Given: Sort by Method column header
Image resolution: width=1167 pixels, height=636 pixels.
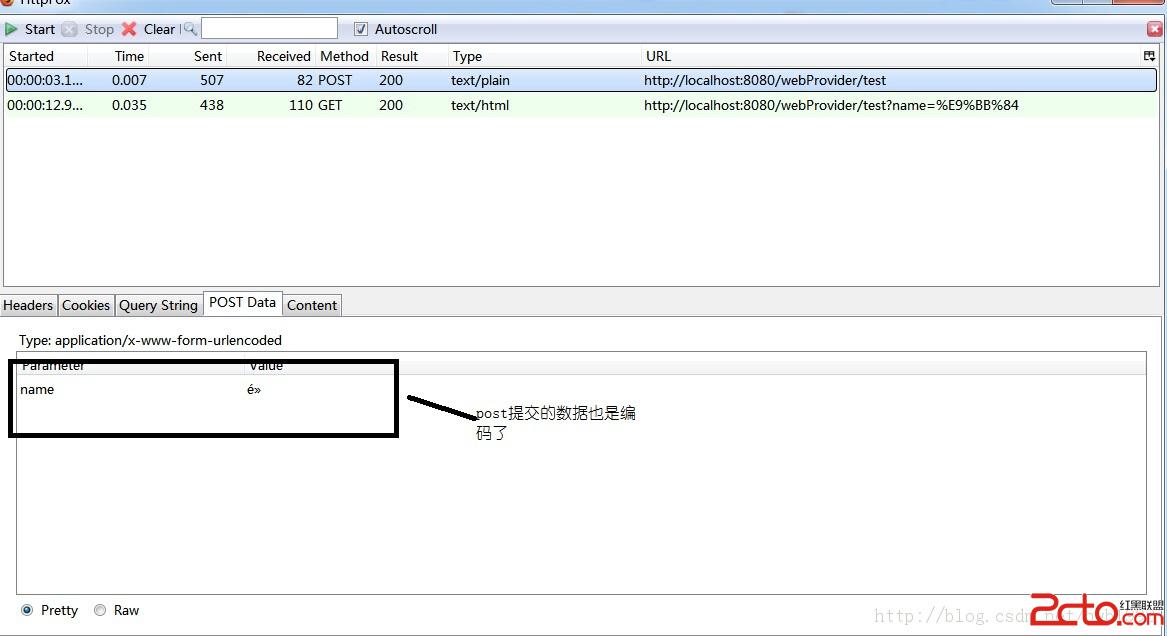Looking at the screenshot, I should (344, 56).
